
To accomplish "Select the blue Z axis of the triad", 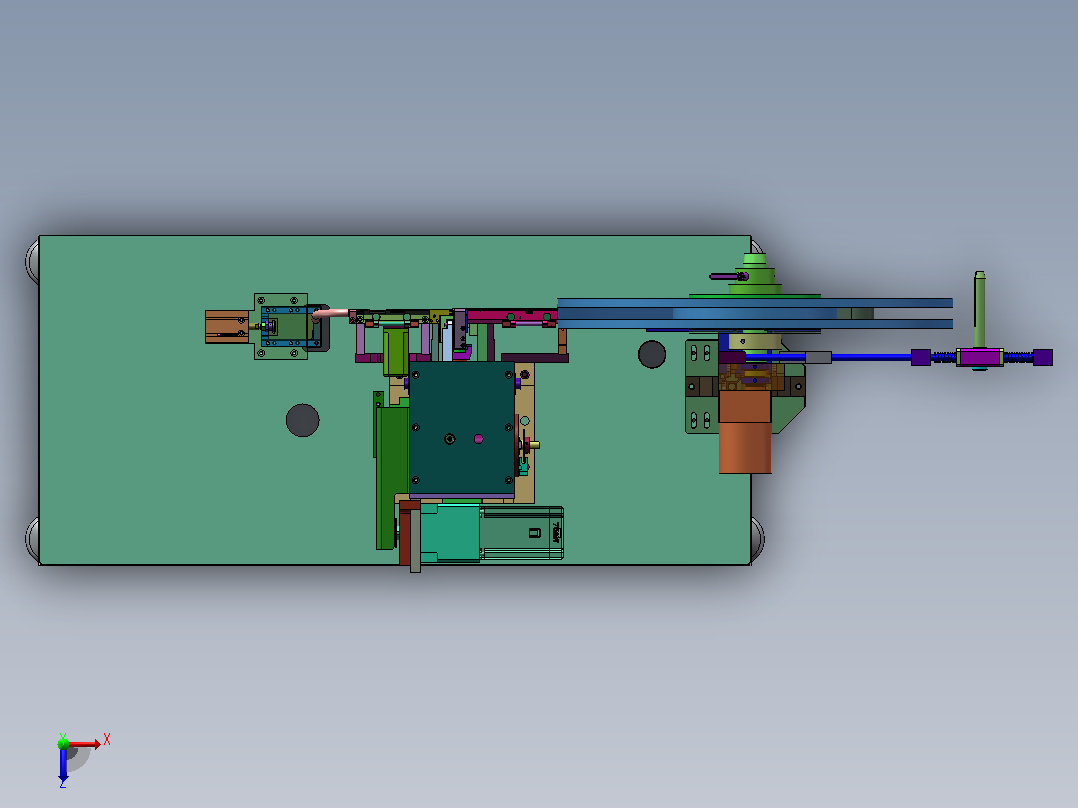I will (63, 764).
